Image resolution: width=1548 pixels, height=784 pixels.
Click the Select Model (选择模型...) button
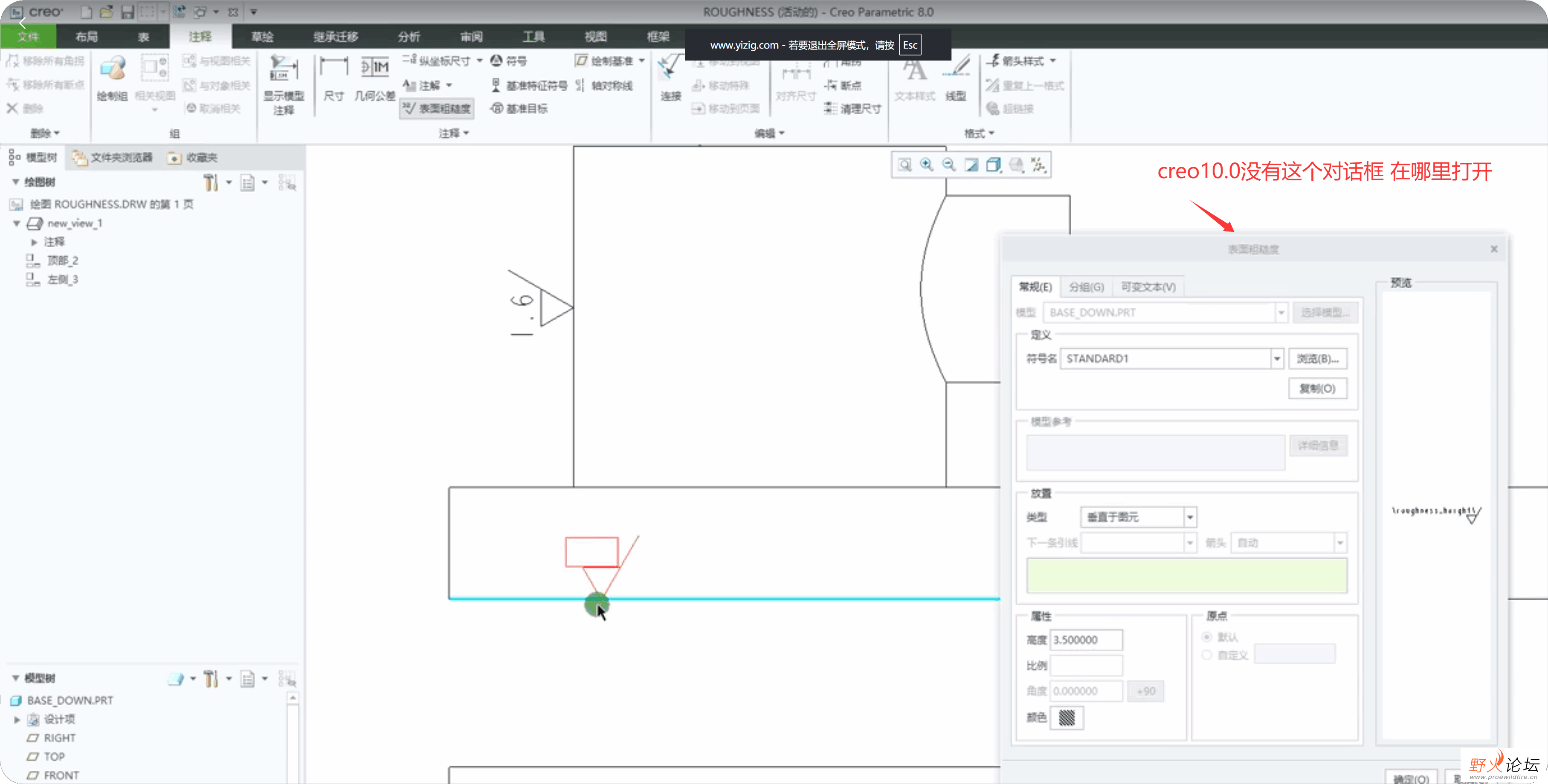coord(1325,312)
